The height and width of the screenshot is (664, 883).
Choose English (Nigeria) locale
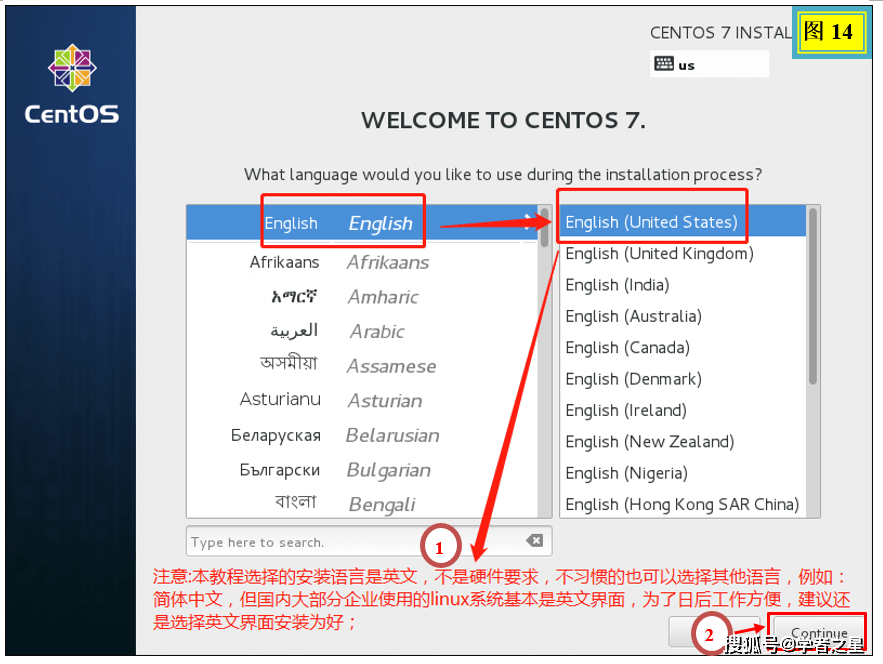(x=683, y=473)
